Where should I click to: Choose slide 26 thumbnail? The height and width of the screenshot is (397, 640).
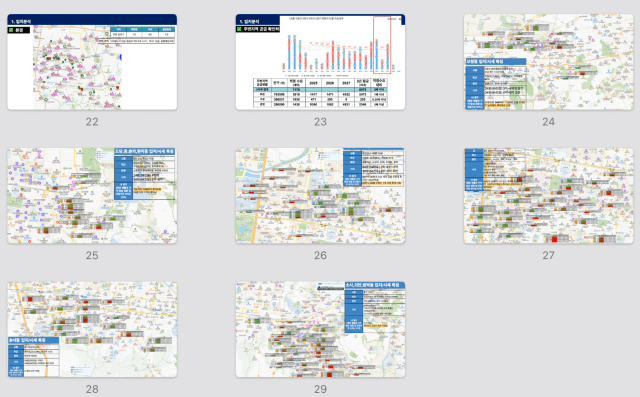(x=320, y=196)
